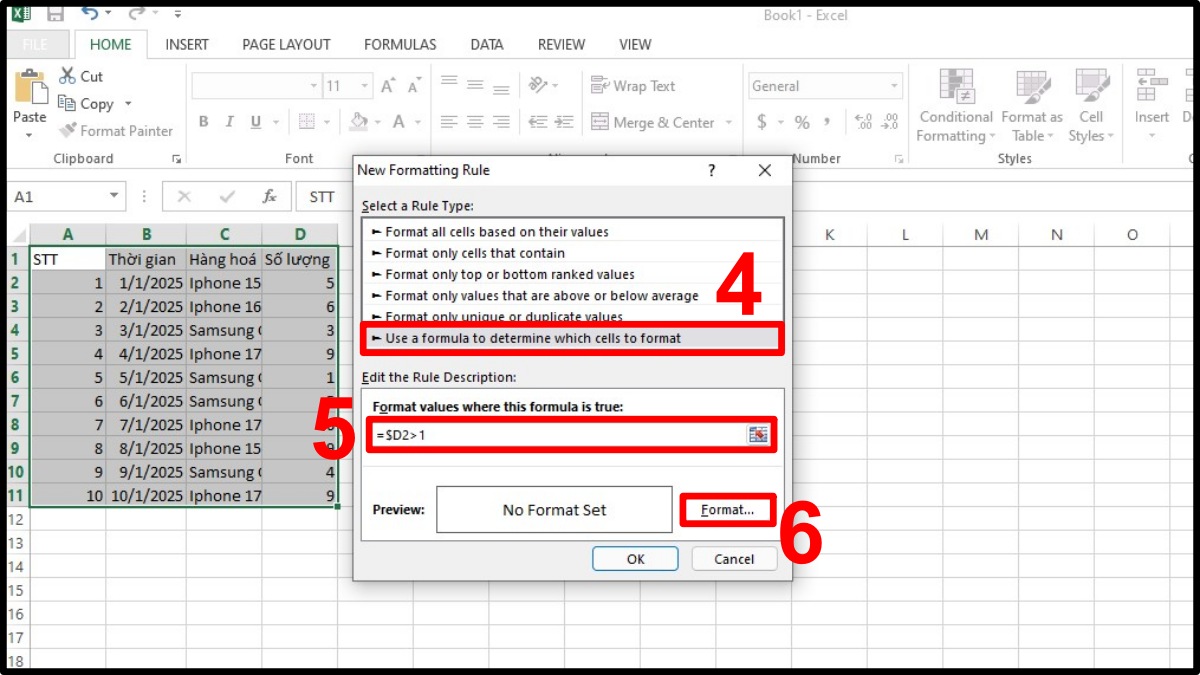Click OK in New Formatting Rule

[635, 559]
